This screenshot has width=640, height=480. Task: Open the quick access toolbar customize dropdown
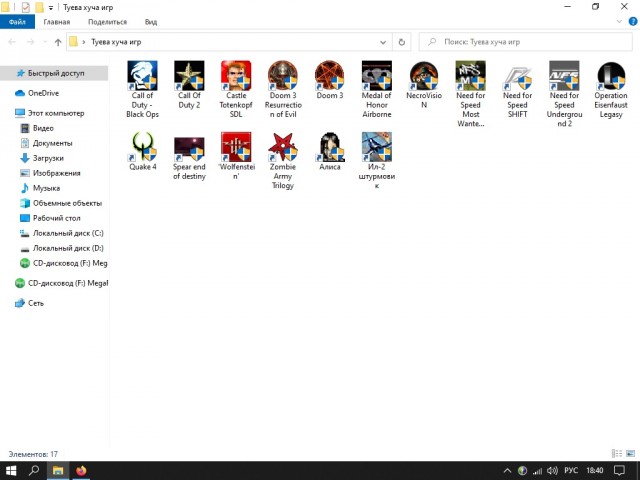51,7
